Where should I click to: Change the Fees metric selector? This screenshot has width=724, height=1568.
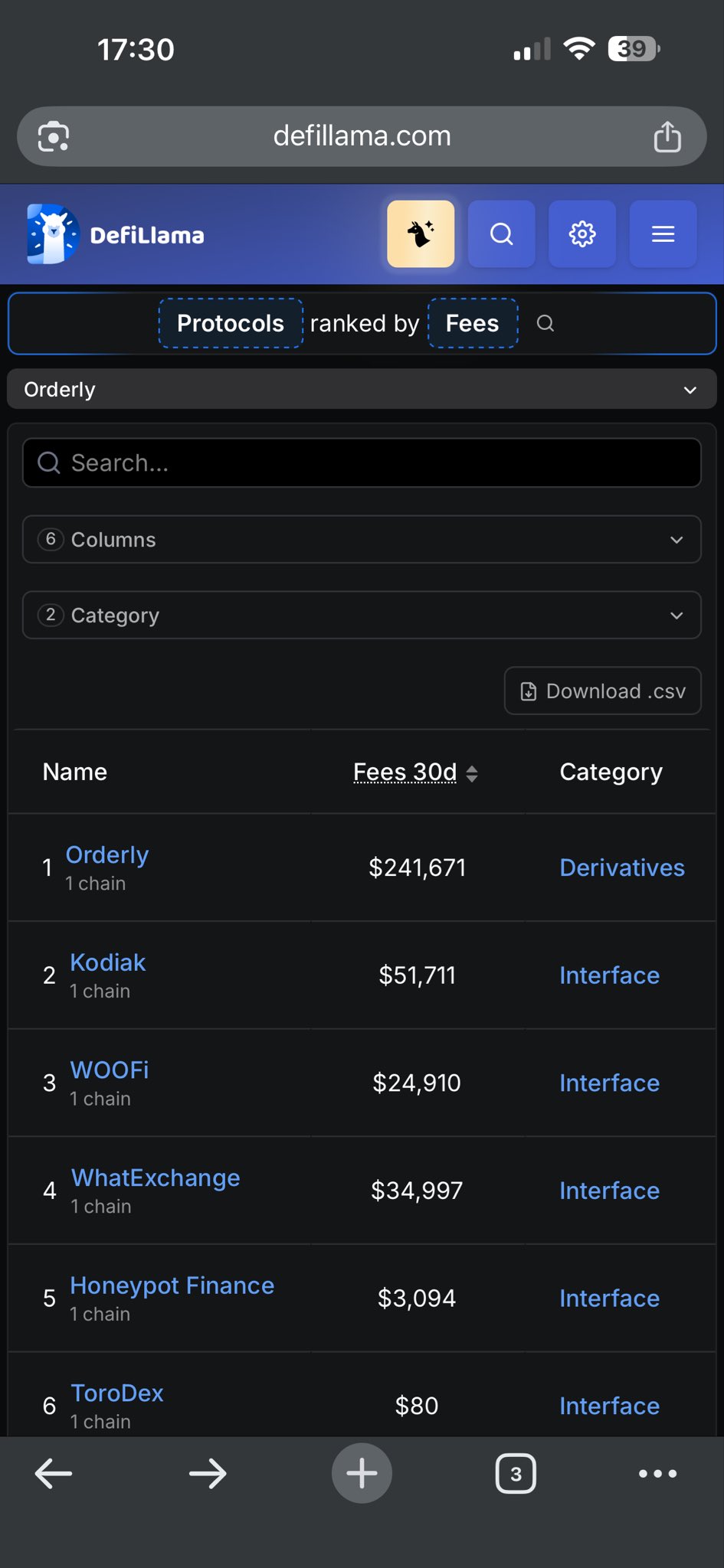coord(472,324)
